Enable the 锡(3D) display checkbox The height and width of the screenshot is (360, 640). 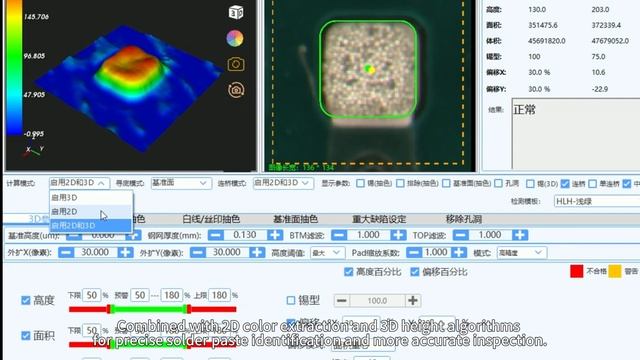pyautogui.click(x=530, y=184)
